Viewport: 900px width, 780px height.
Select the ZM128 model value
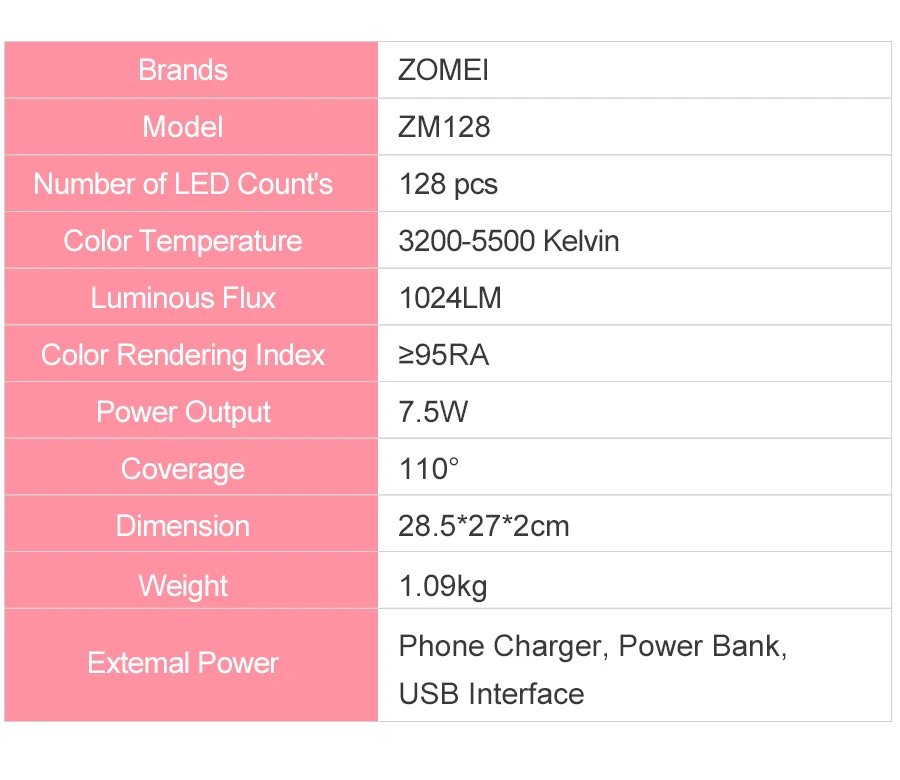point(444,127)
